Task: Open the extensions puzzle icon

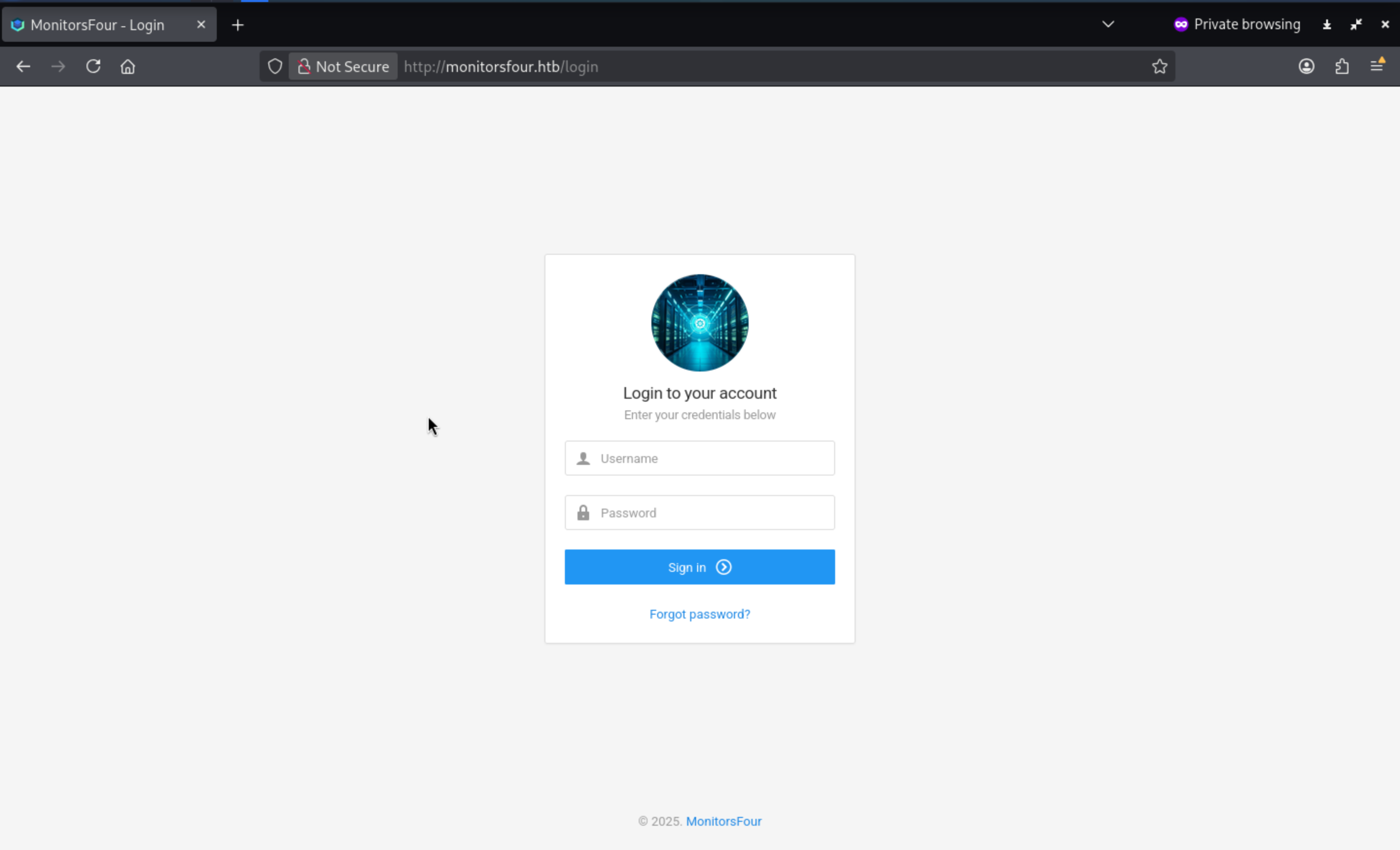Action: [x=1342, y=67]
